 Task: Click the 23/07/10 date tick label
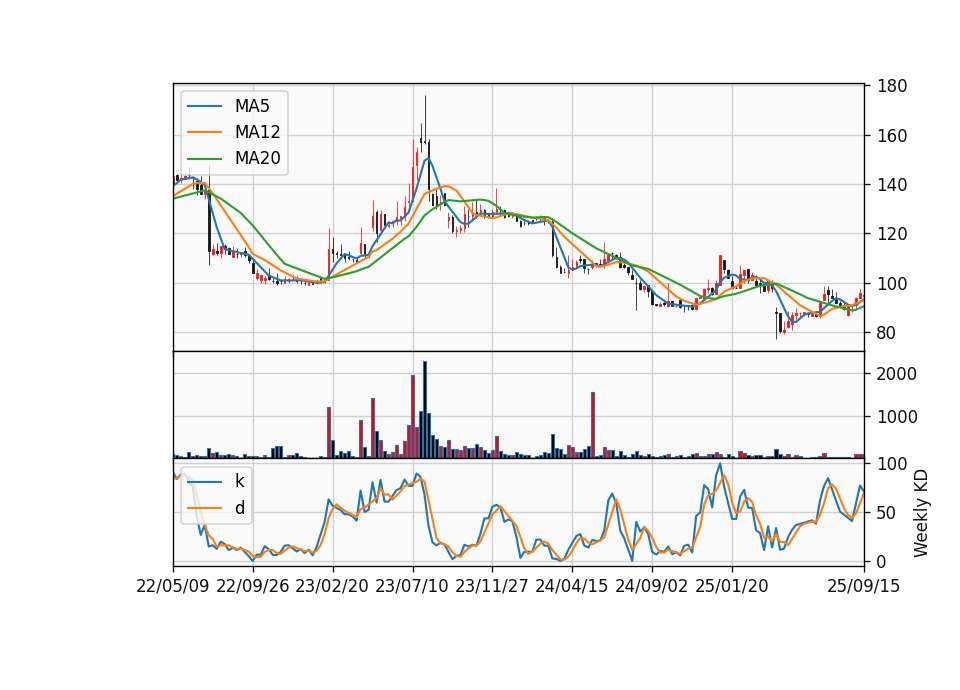[x=412, y=586]
